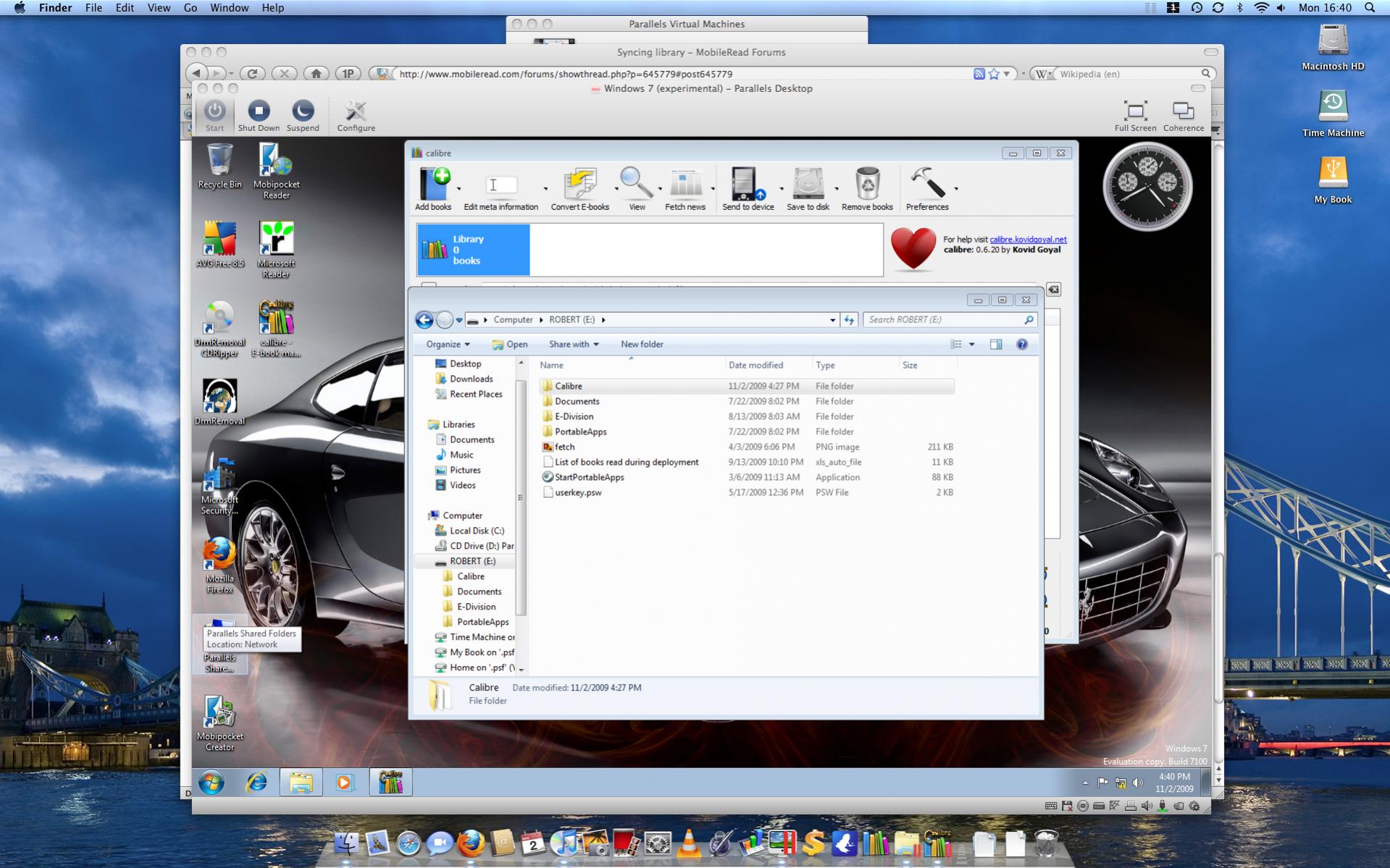Open the Explorer address bar history dropdown
The height and width of the screenshot is (868, 1390).
pos(832,320)
